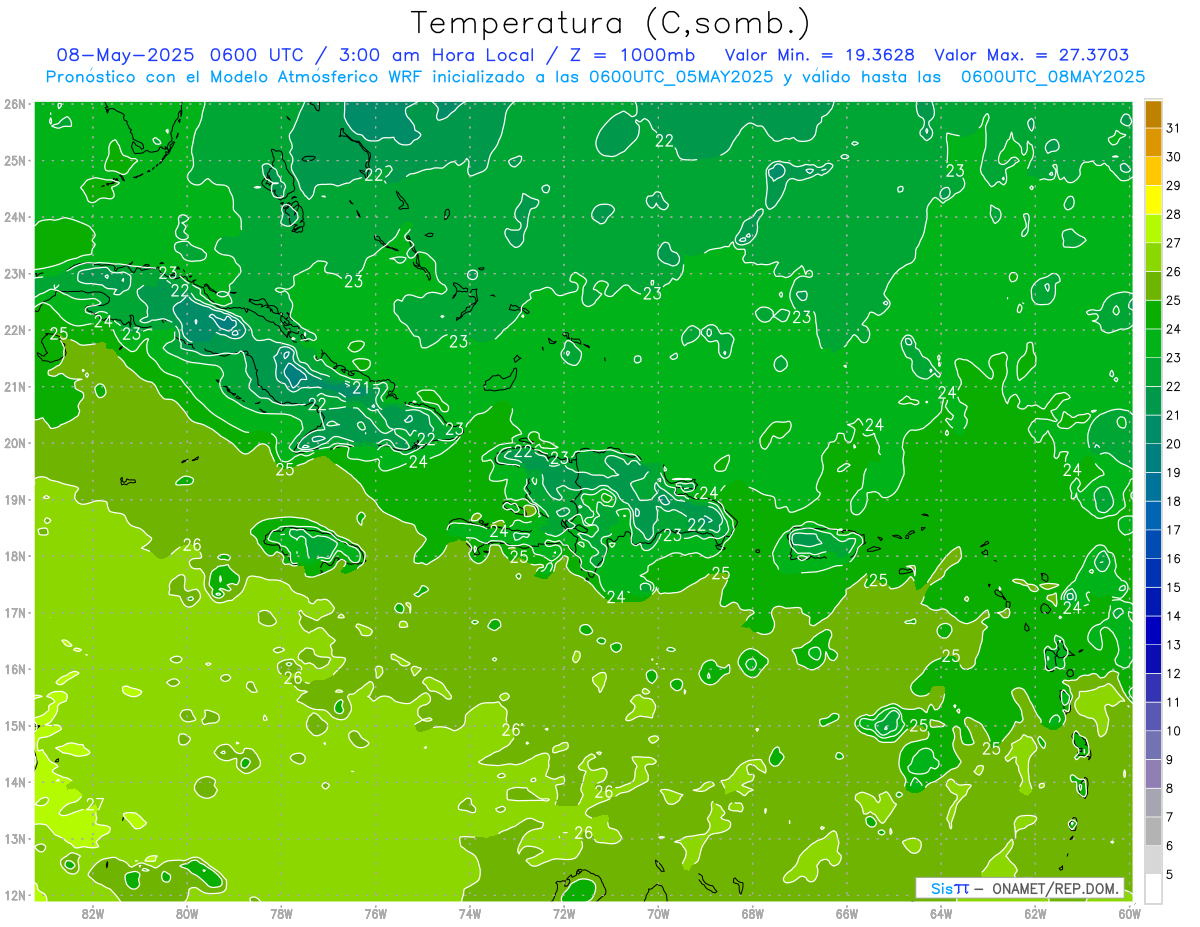
Task: Click the '28' label on the color scale
Action: [x=1173, y=214]
